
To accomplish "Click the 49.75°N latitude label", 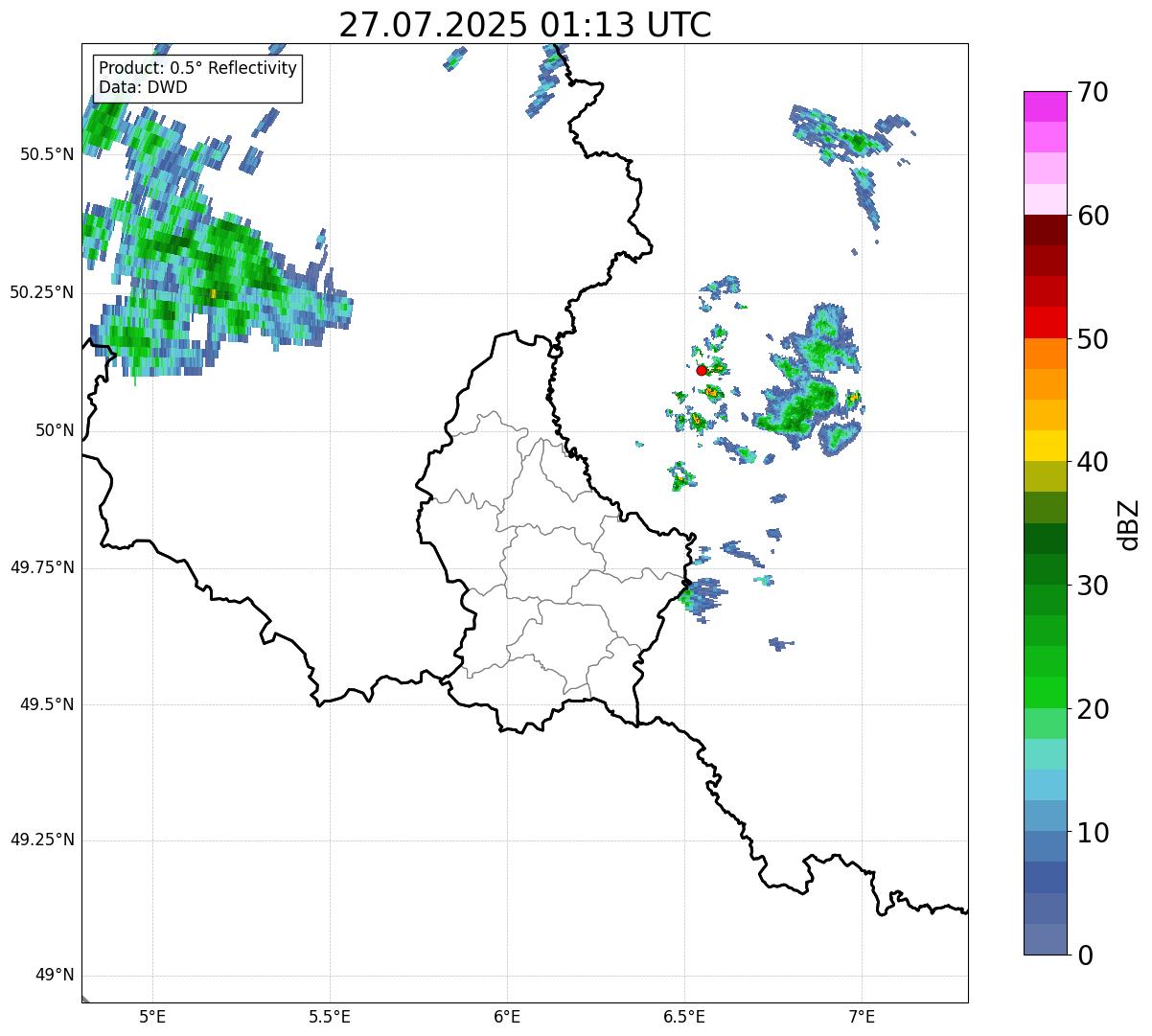I will (41, 567).
